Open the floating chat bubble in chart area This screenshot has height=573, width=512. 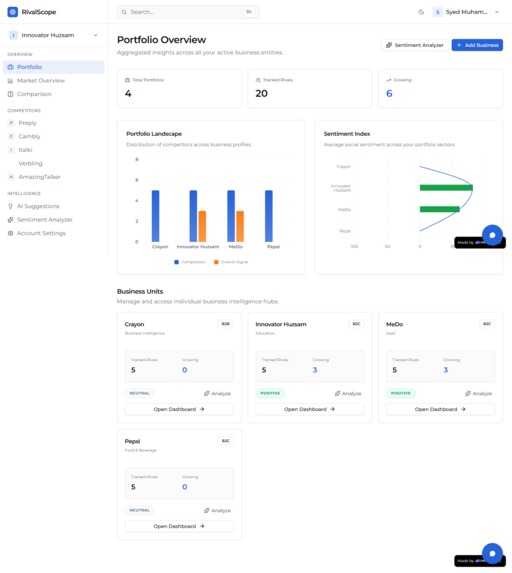pyautogui.click(x=492, y=235)
